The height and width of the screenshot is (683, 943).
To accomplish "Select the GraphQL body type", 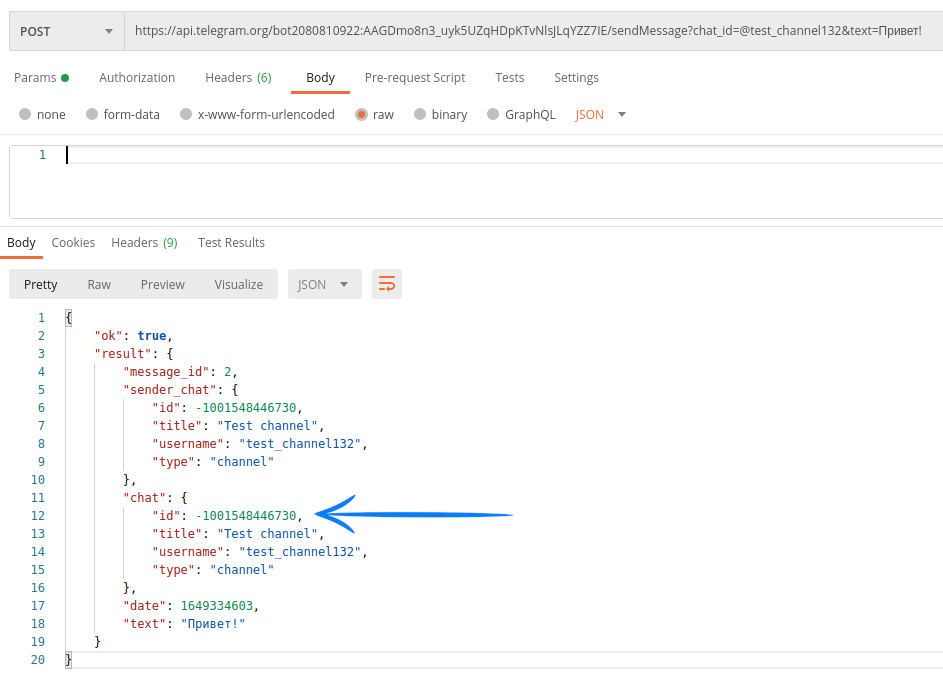I will (521, 114).
